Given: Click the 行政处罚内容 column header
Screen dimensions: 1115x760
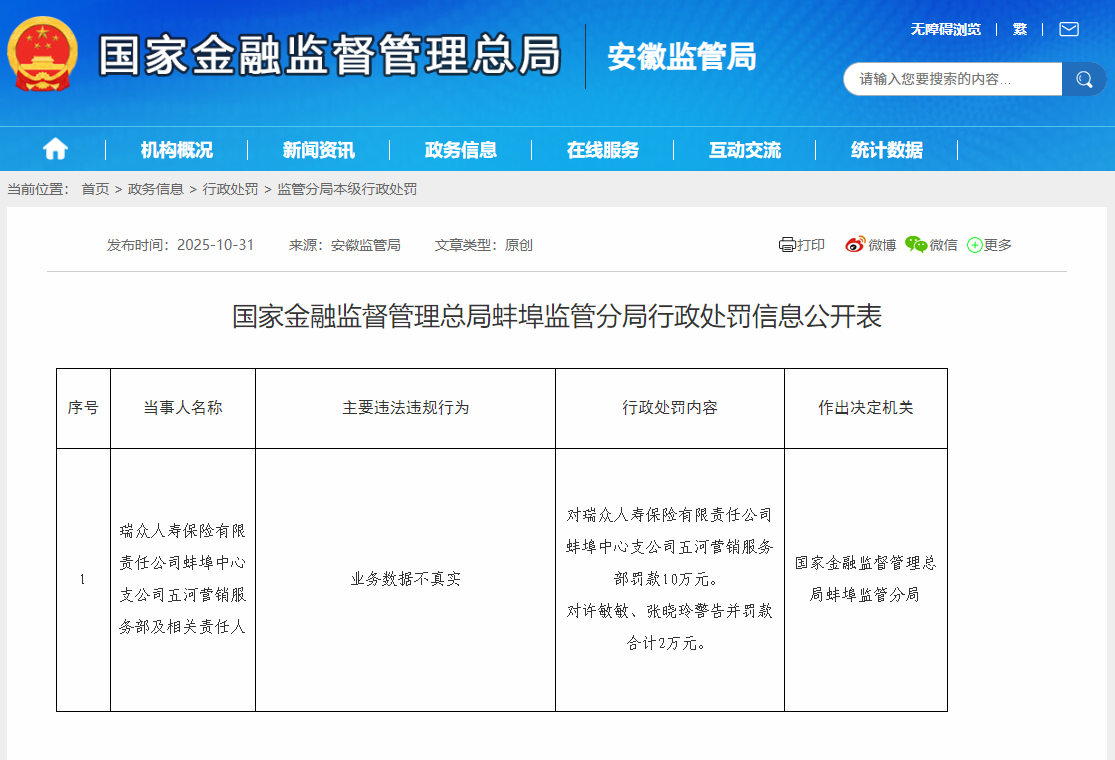Looking at the screenshot, I should 670,407.
